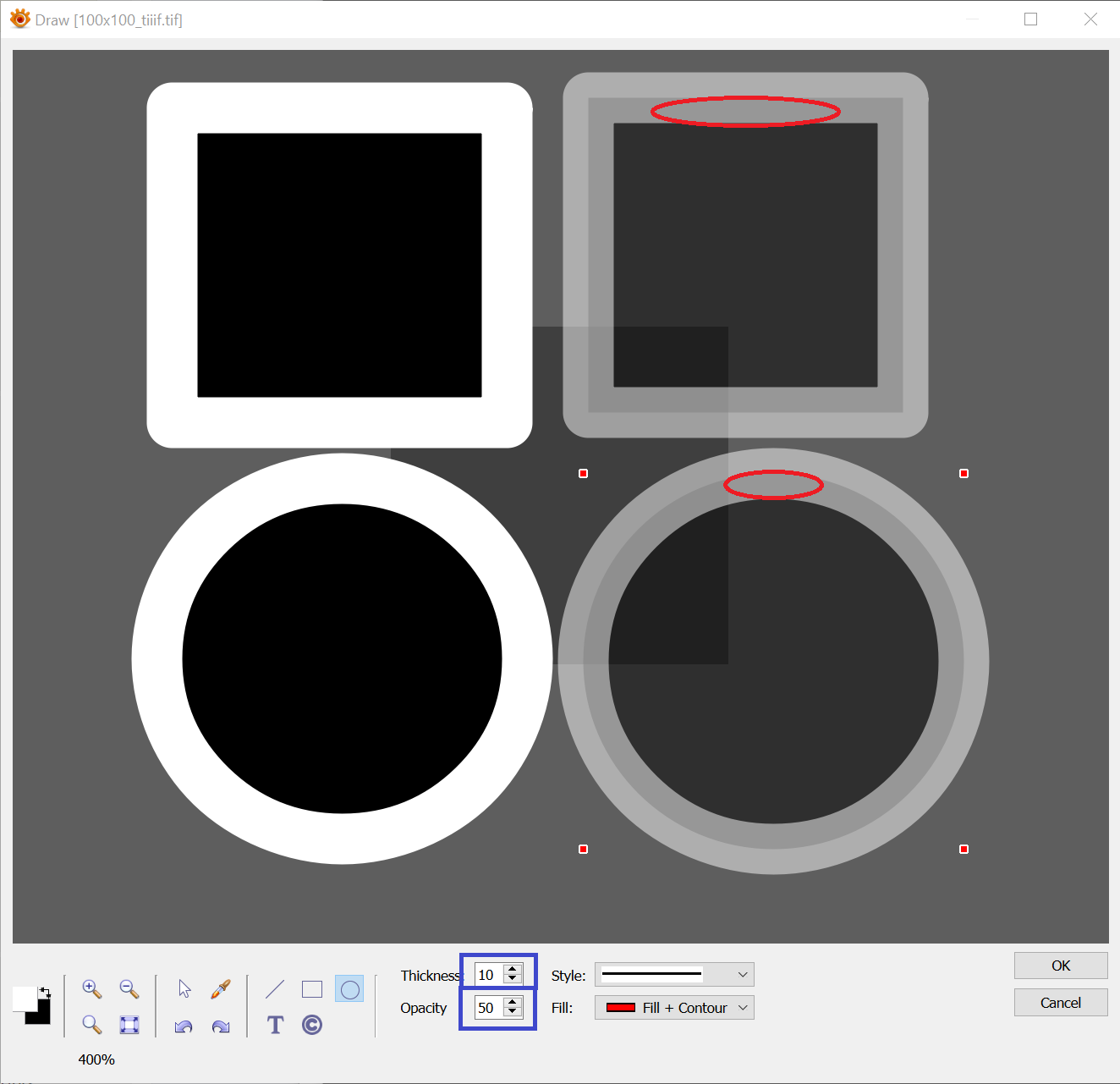The image size is (1120, 1084).
Task: Activate the ellipse shape tool
Action: pyautogui.click(x=349, y=988)
